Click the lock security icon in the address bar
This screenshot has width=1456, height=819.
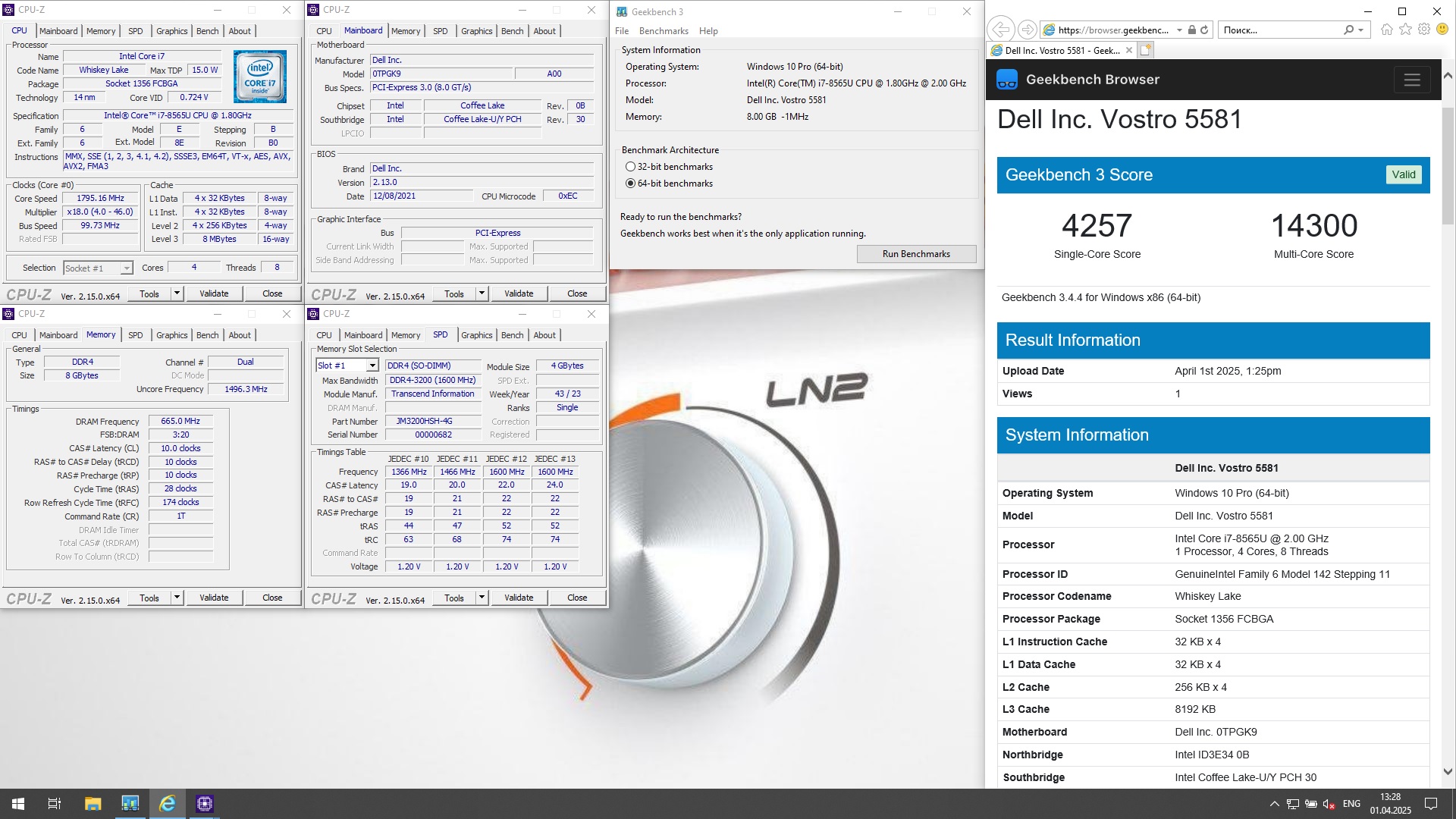1192,30
